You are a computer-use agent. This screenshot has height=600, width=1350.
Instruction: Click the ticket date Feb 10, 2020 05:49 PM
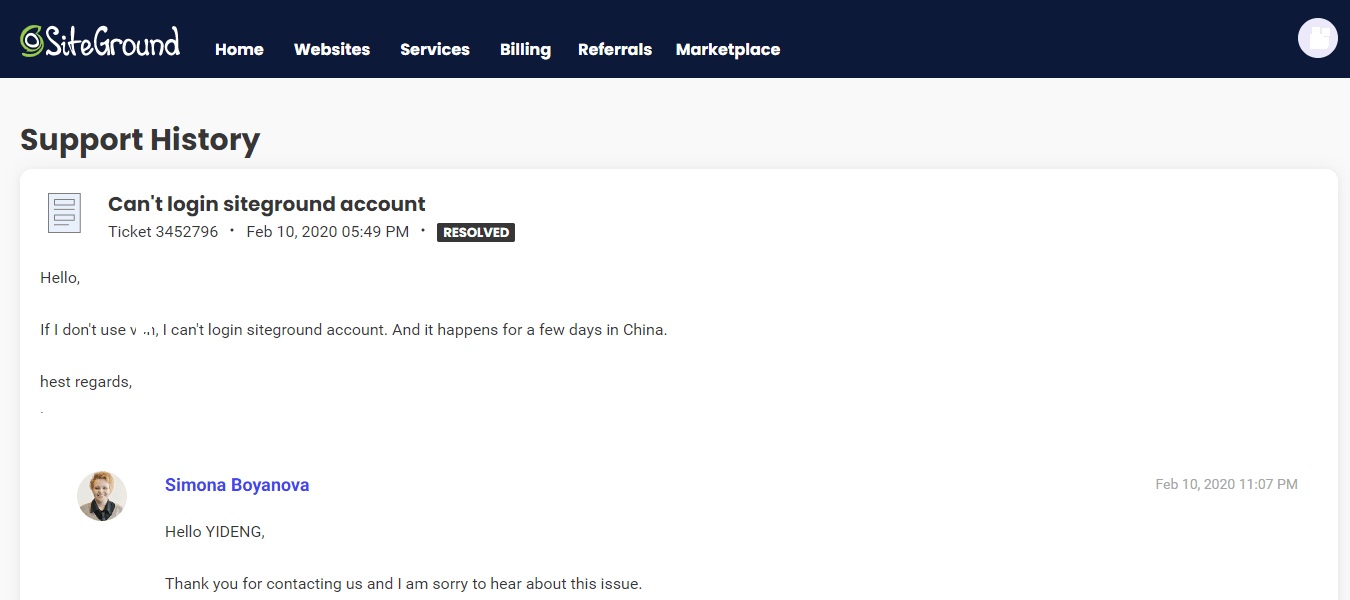click(x=327, y=232)
